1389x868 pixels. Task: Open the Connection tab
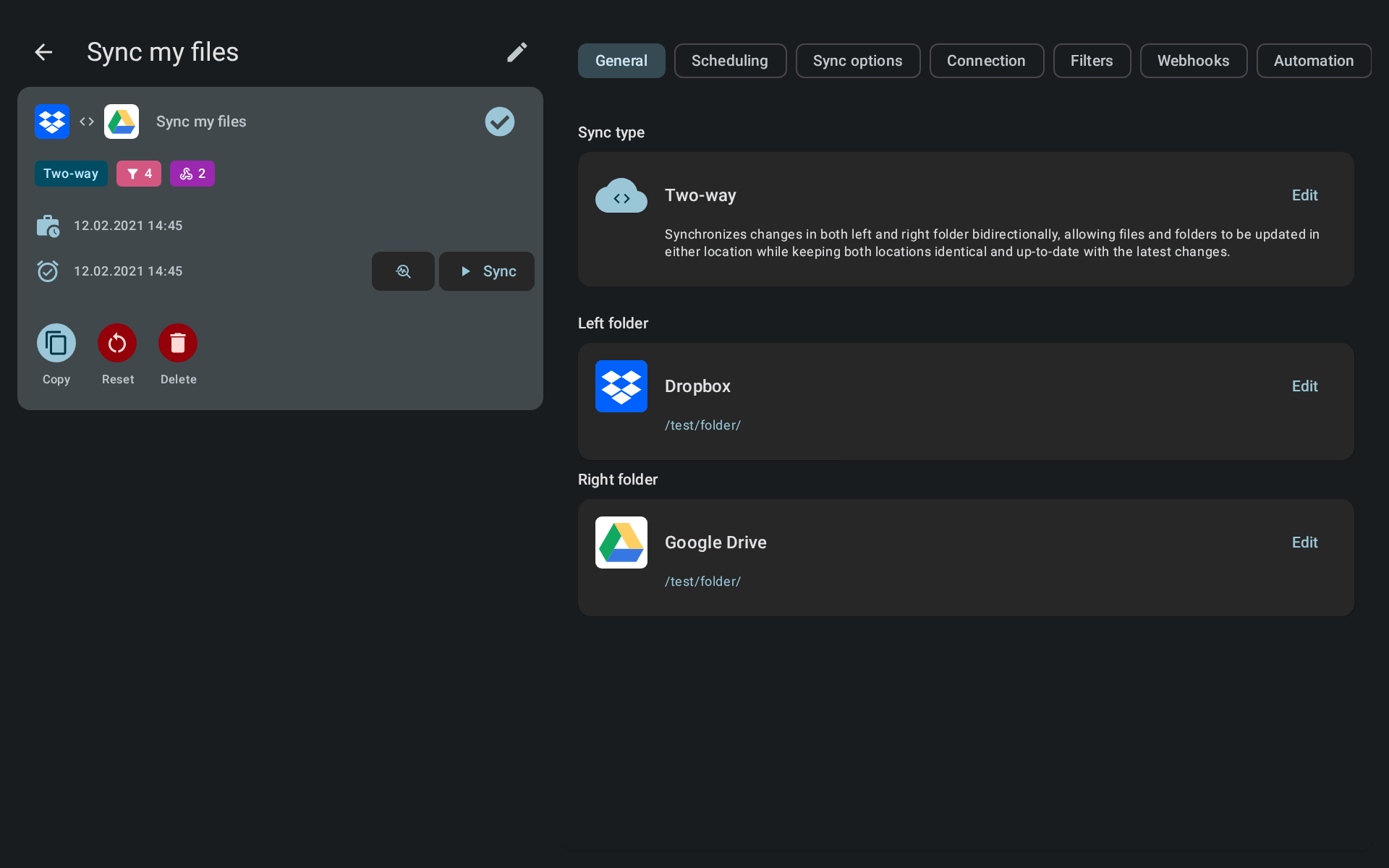tap(987, 61)
